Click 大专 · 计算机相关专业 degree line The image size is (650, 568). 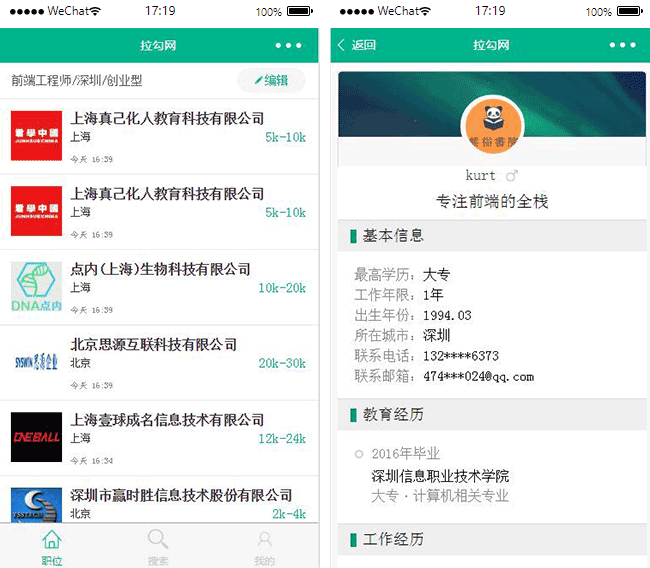[440, 496]
